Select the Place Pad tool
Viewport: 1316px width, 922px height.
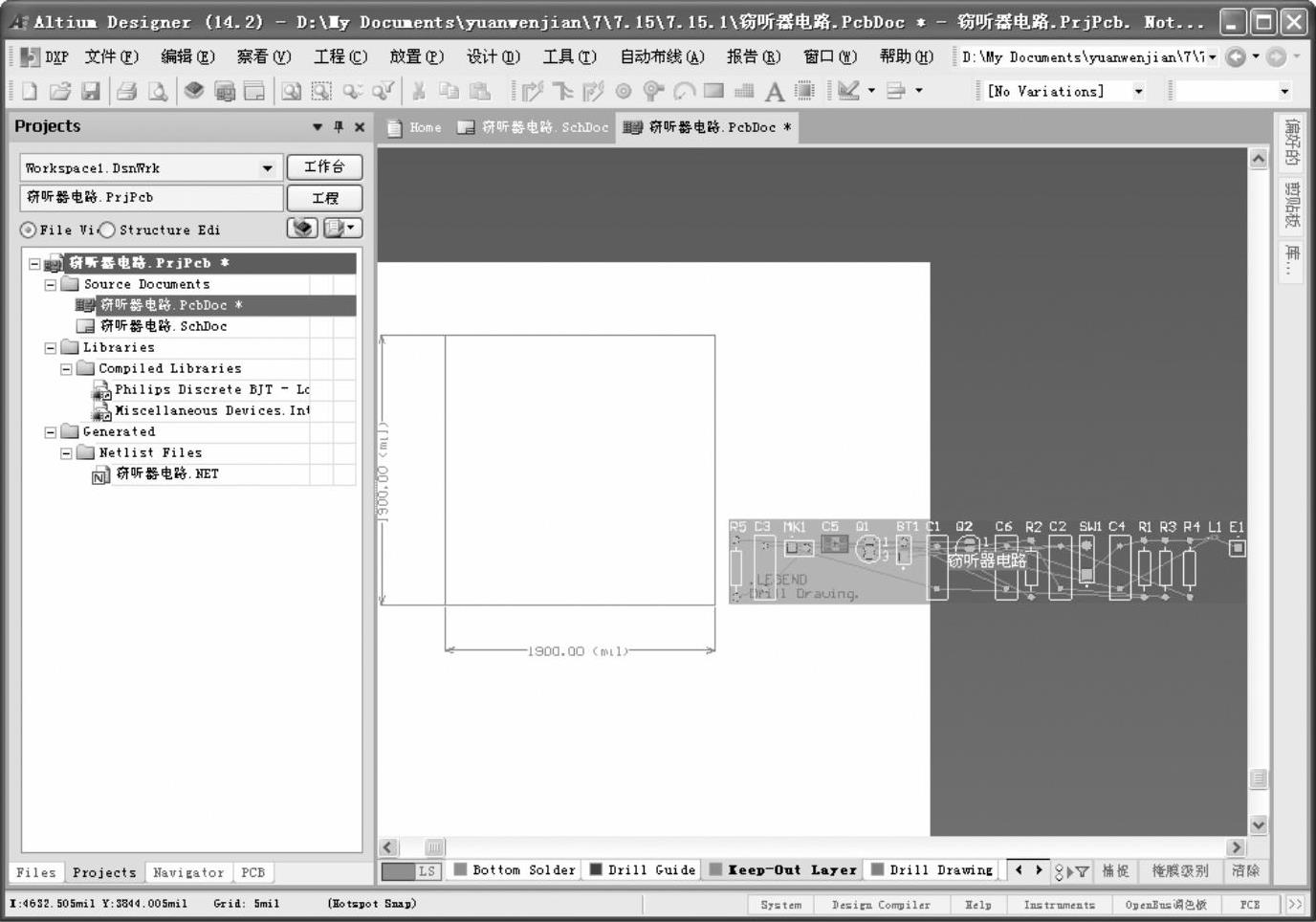click(x=624, y=91)
